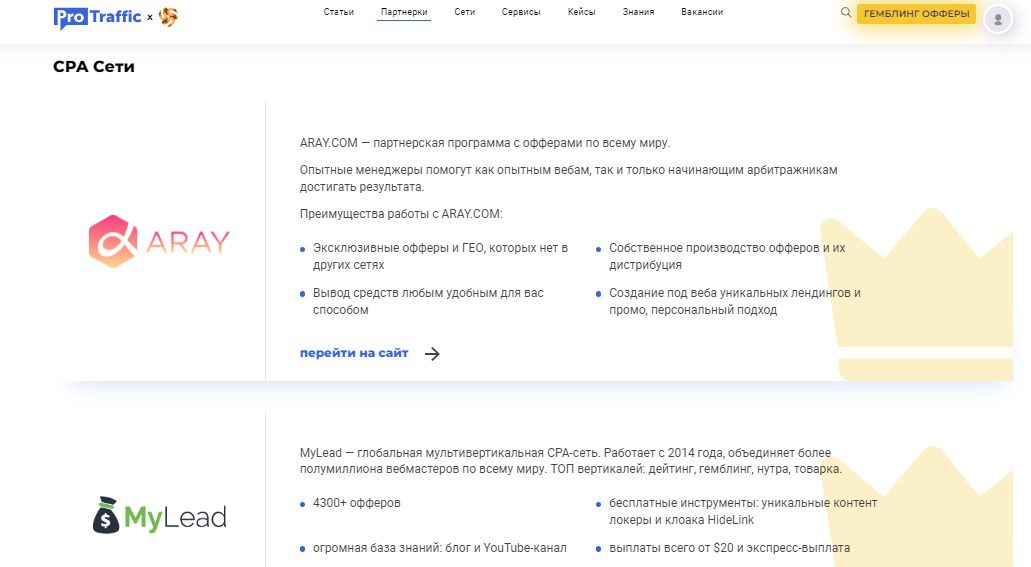The height and width of the screenshot is (567, 1031).
Task: Click the orange partner logo beside ProTraffic
Action: click(x=168, y=16)
